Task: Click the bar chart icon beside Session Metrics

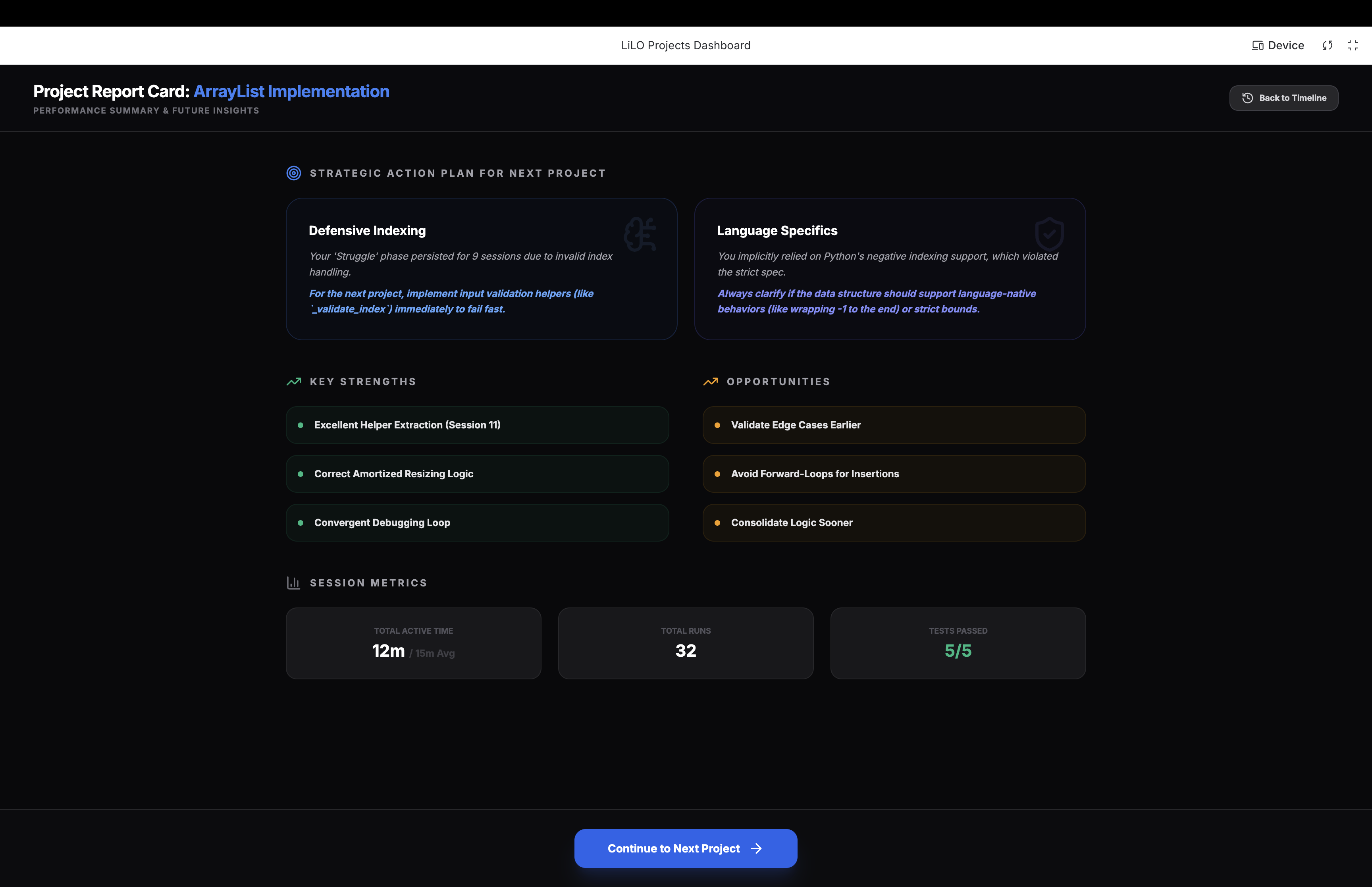Action: click(x=294, y=583)
